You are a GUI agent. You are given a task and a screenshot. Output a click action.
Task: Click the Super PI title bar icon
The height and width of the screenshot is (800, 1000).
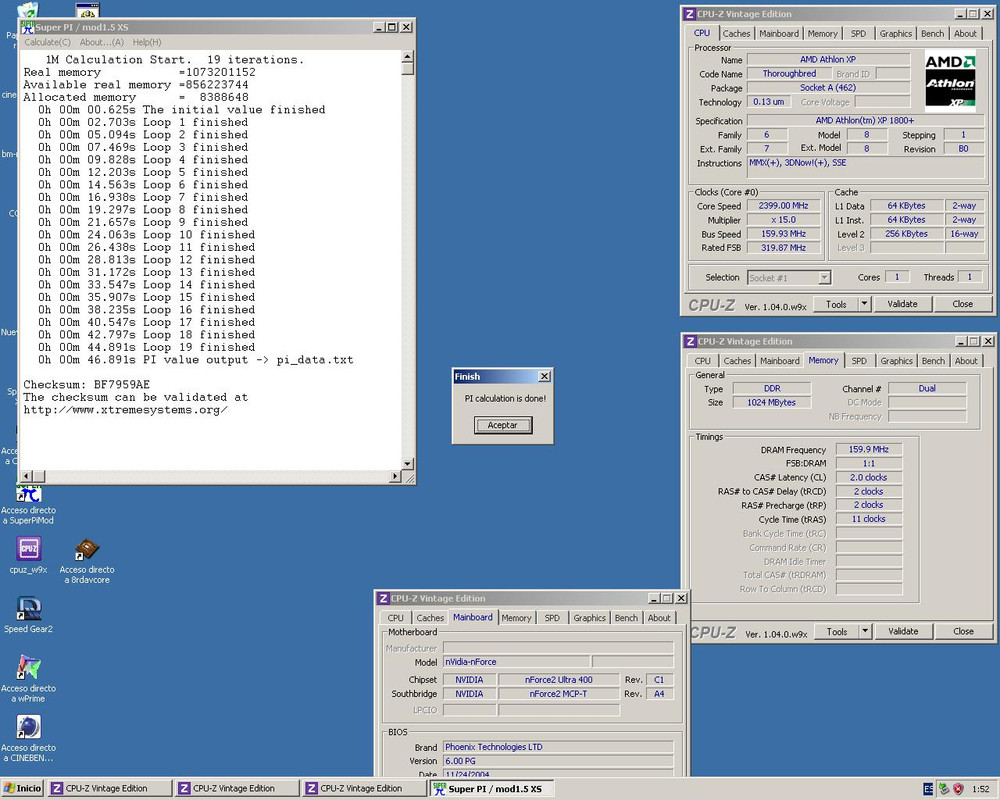[x=27, y=27]
